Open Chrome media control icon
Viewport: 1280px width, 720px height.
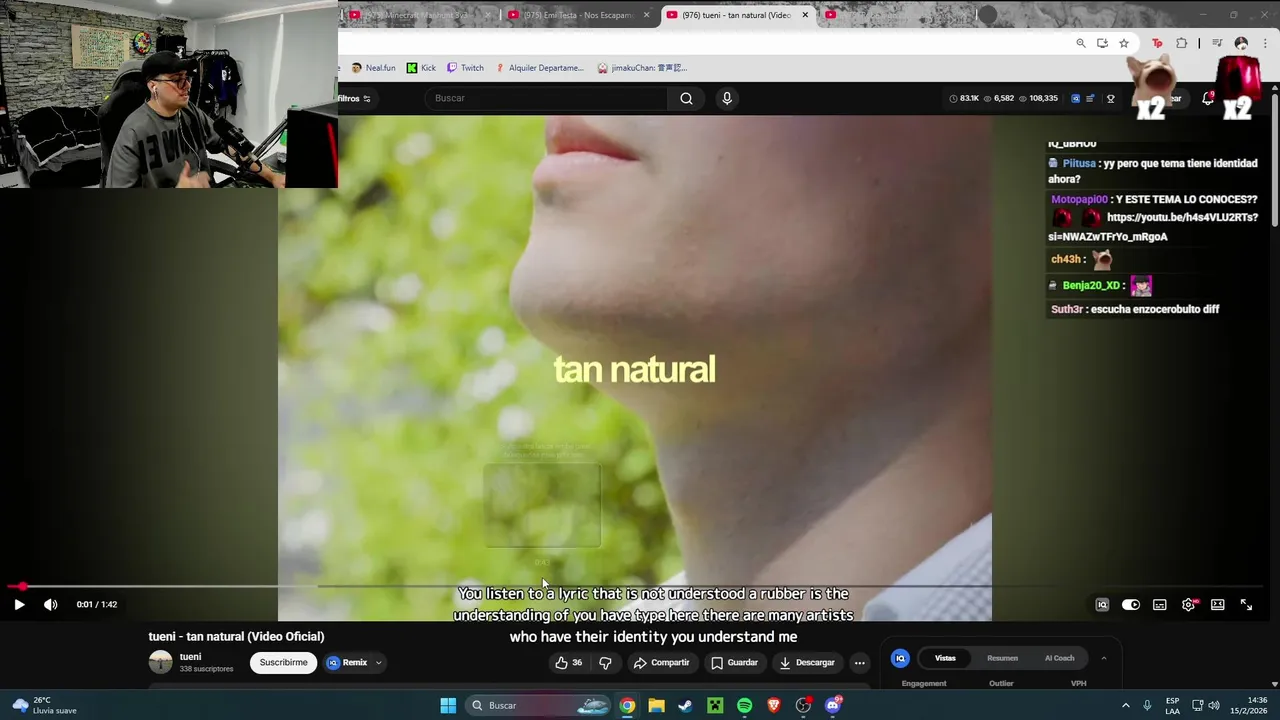coord(1217,43)
